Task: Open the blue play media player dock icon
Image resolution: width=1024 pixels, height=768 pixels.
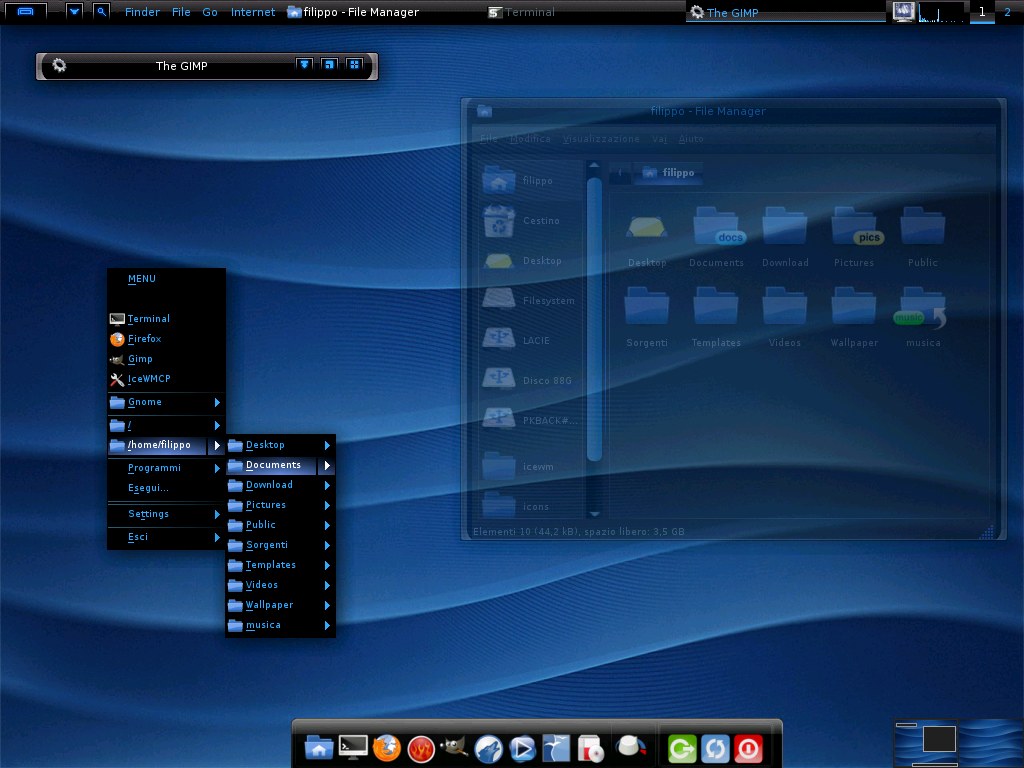Action: [522, 748]
